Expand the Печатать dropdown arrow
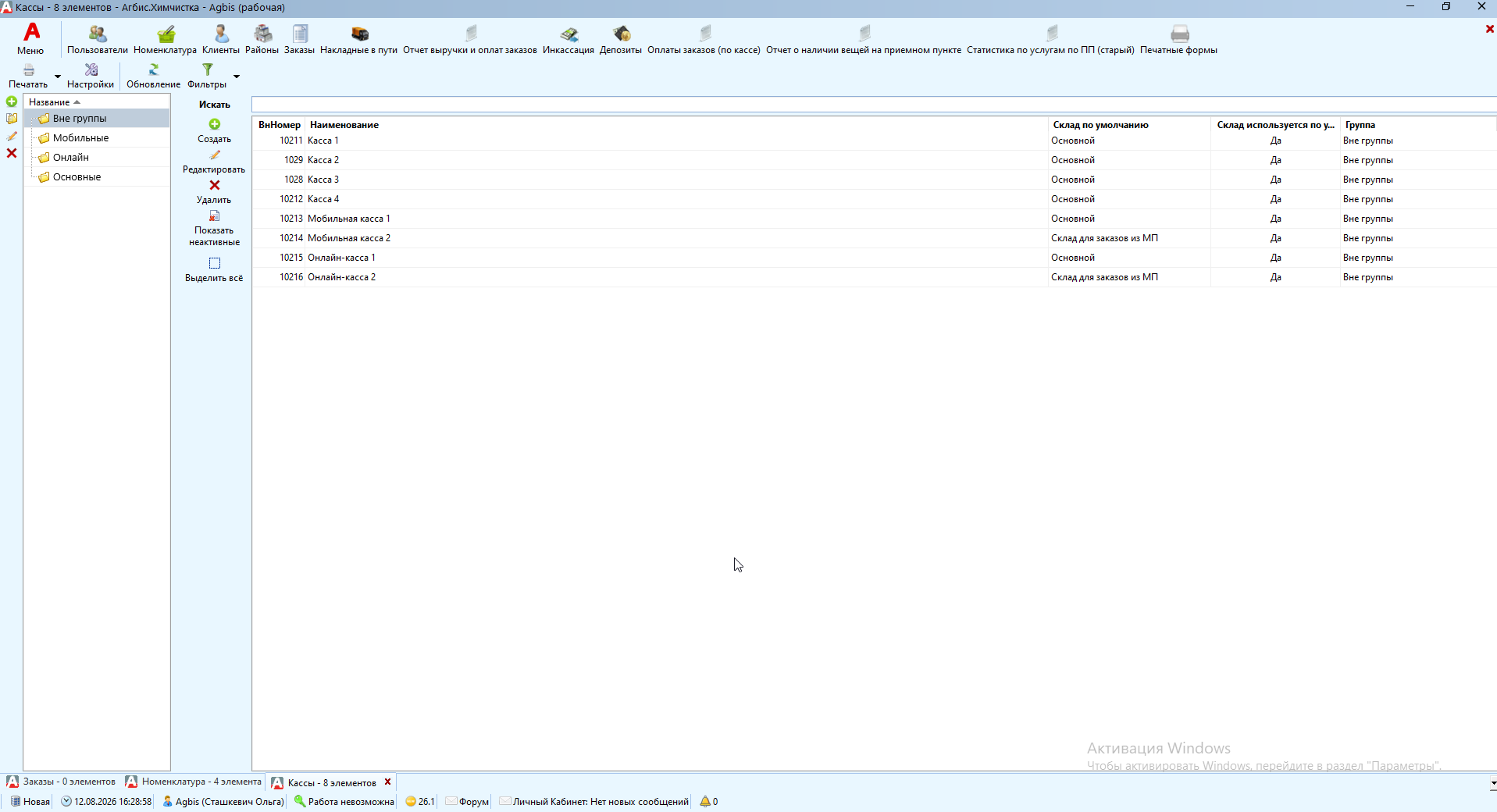The image size is (1497, 812). [x=58, y=77]
